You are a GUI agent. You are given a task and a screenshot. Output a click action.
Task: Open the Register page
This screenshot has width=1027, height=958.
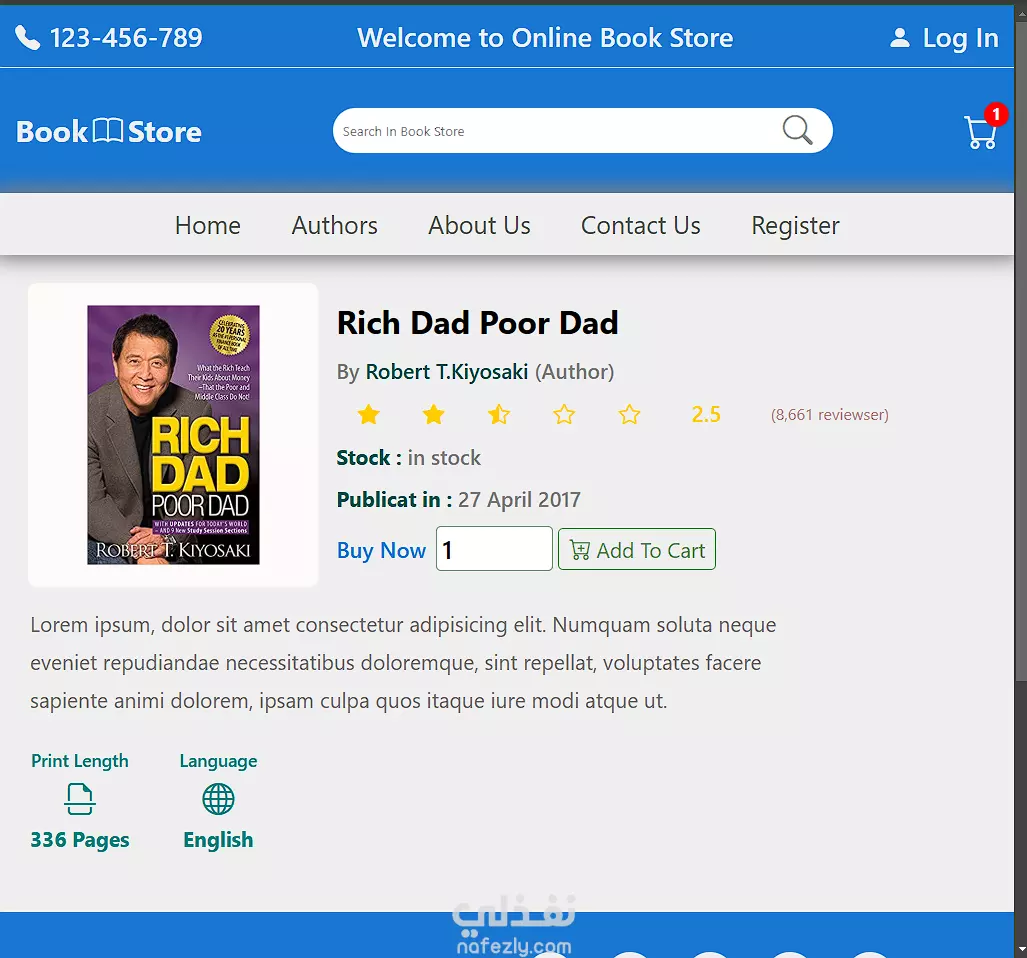(x=795, y=226)
